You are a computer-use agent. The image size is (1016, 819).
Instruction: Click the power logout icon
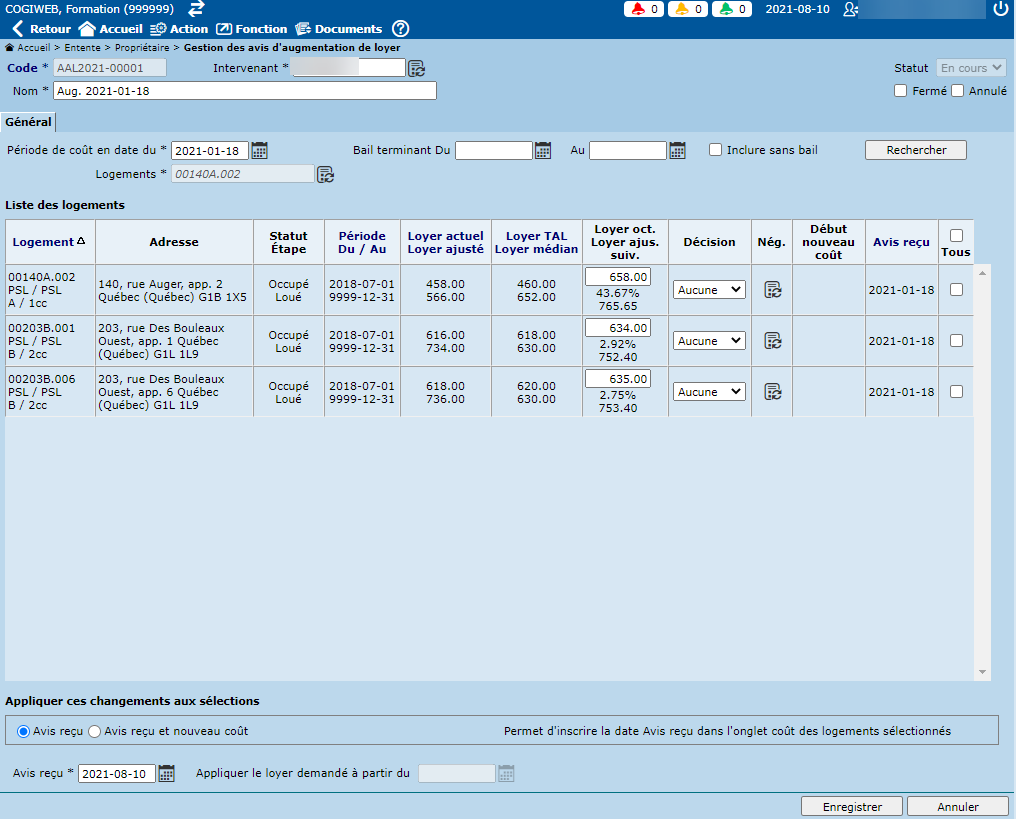point(1001,9)
